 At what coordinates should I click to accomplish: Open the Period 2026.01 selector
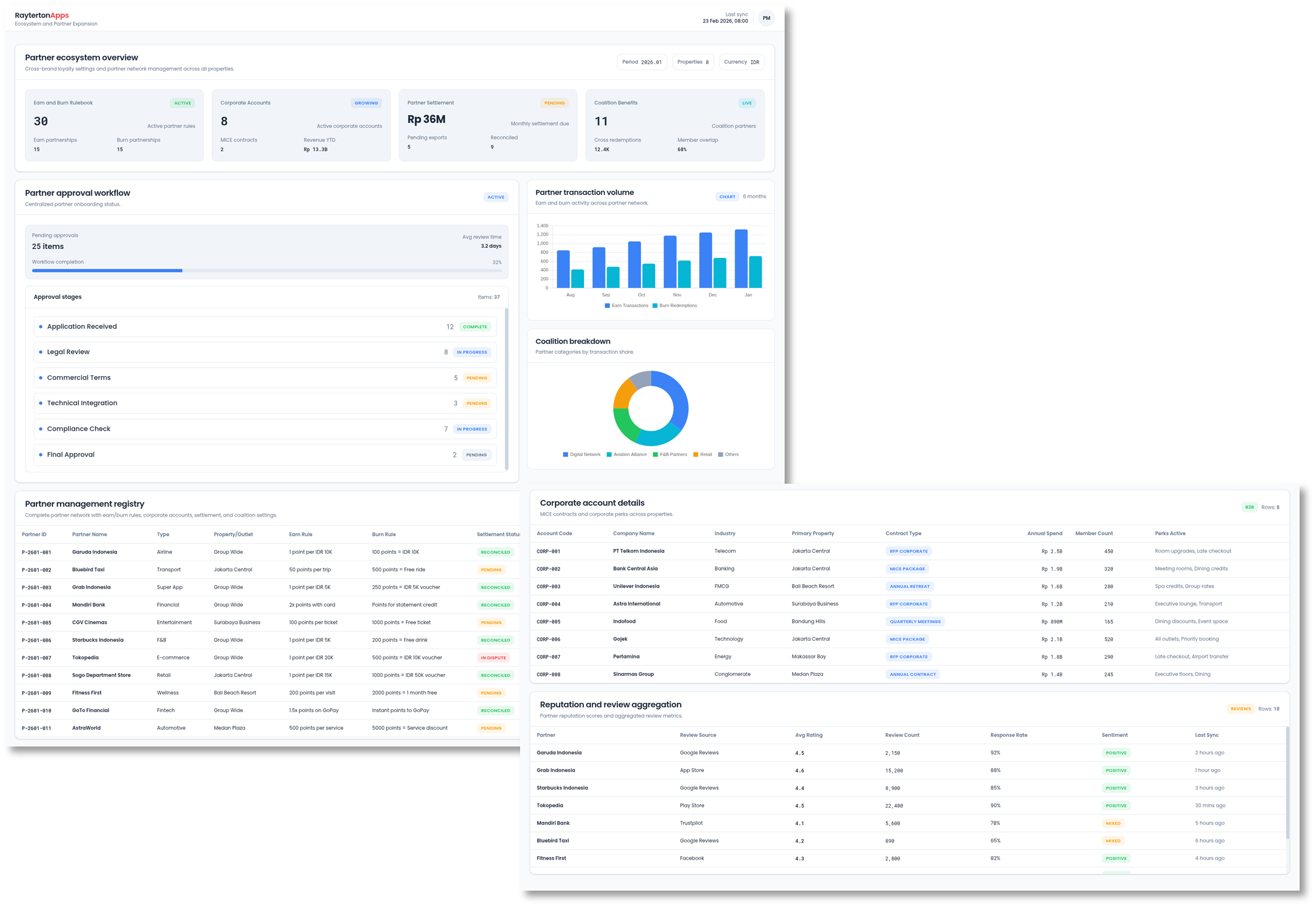click(642, 62)
